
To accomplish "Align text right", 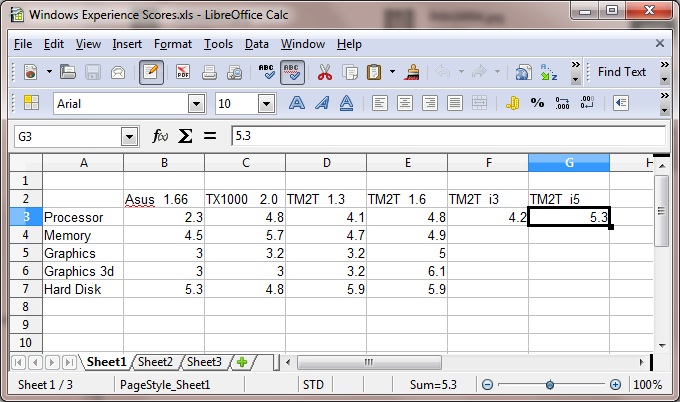I will click(x=429, y=103).
